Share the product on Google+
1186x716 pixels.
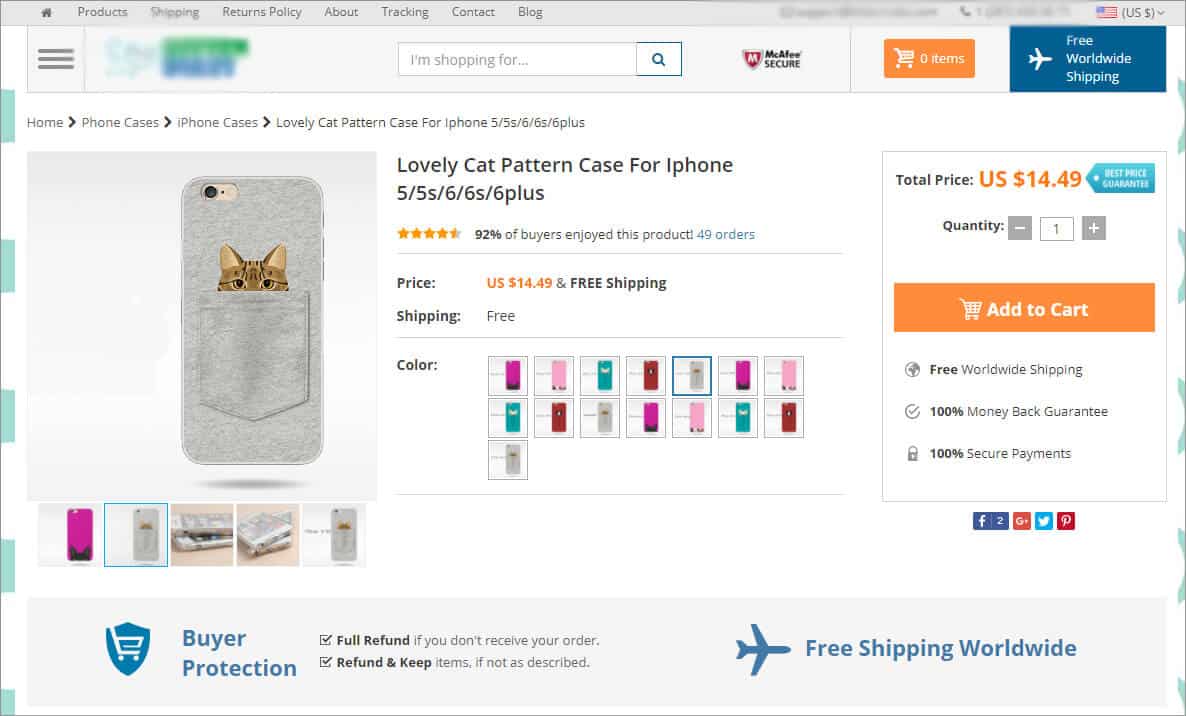click(x=1022, y=520)
